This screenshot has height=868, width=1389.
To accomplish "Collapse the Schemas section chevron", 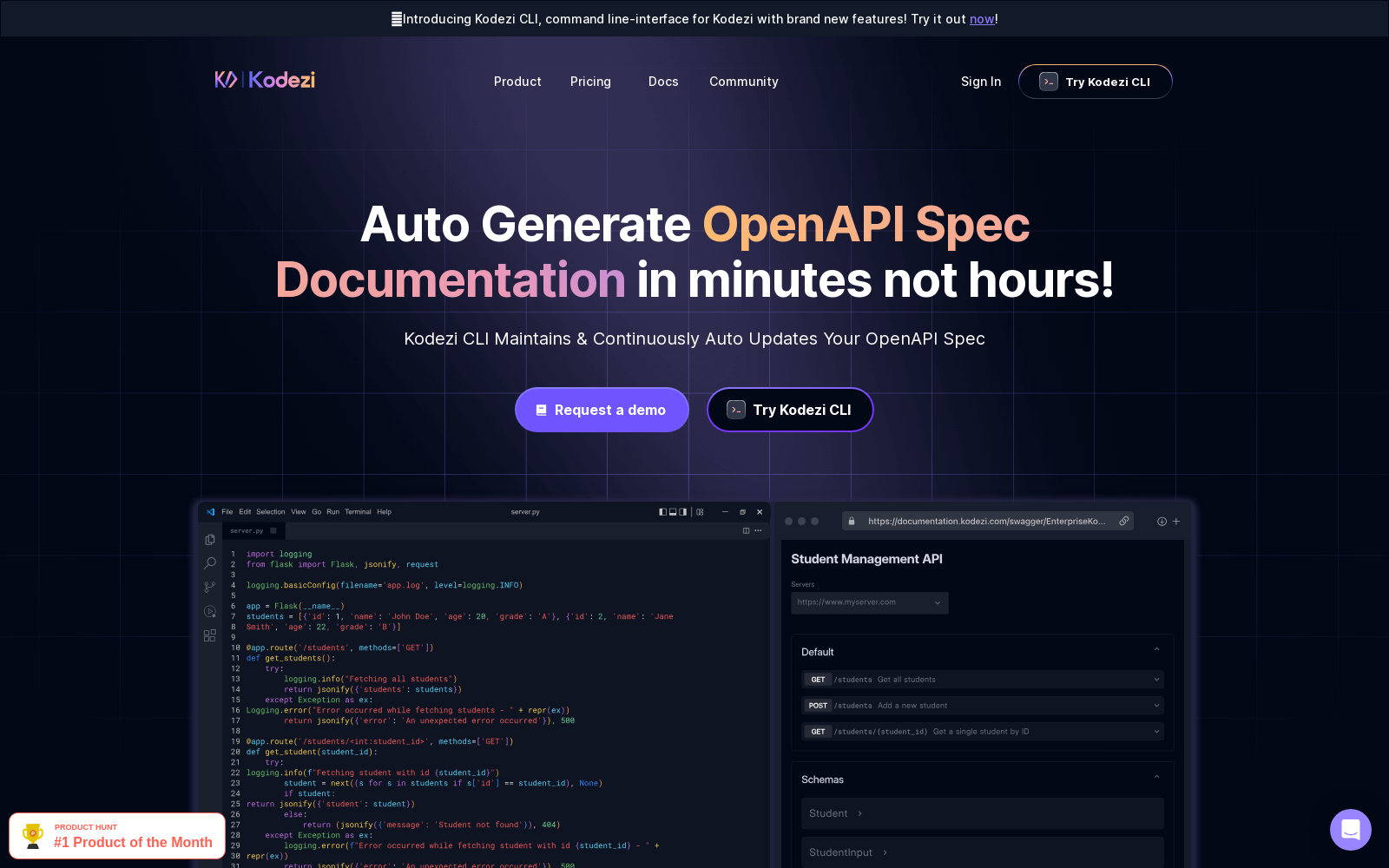I will click(1156, 778).
